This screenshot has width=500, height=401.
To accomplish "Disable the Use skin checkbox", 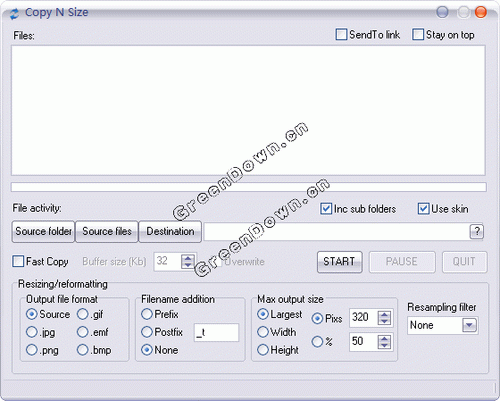I will [x=423, y=209].
